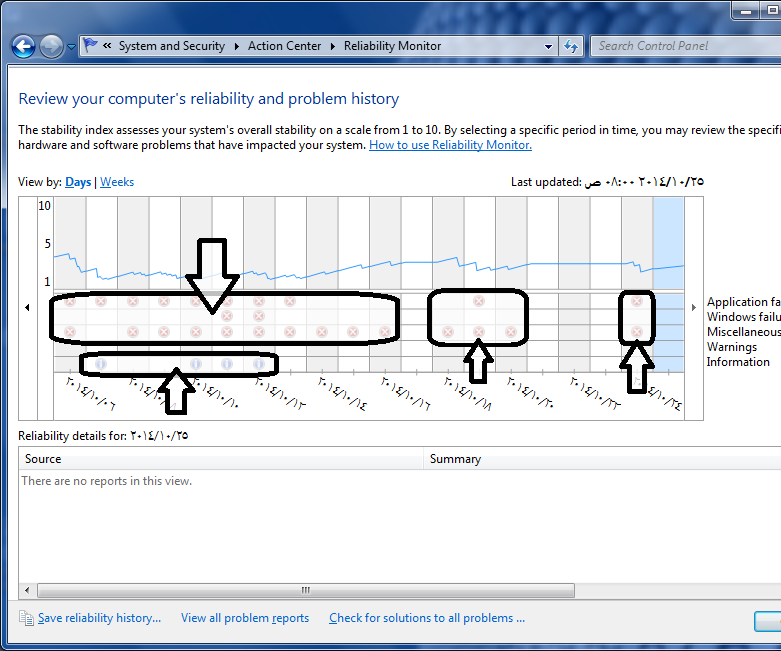This screenshot has height=651, width=781.
Task: Expand the arrow after Action Center
Action: 333,46
